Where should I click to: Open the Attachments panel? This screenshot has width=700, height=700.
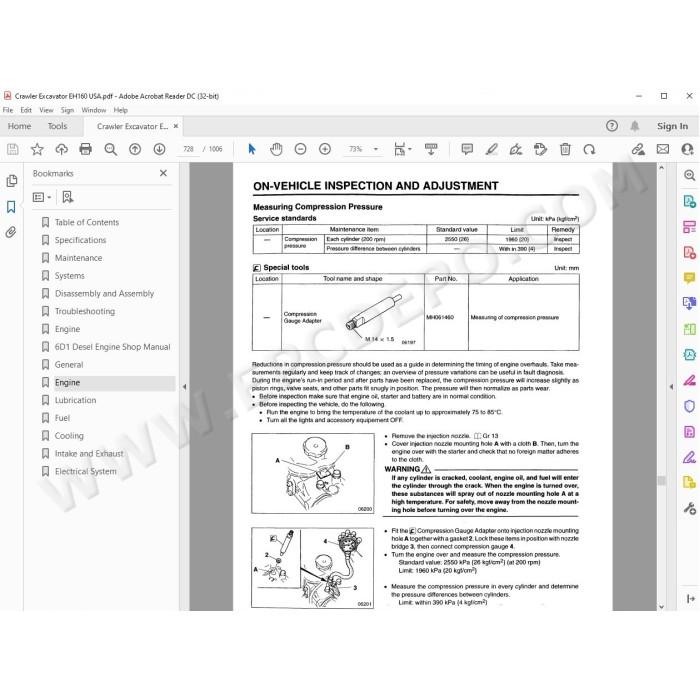click(11, 232)
